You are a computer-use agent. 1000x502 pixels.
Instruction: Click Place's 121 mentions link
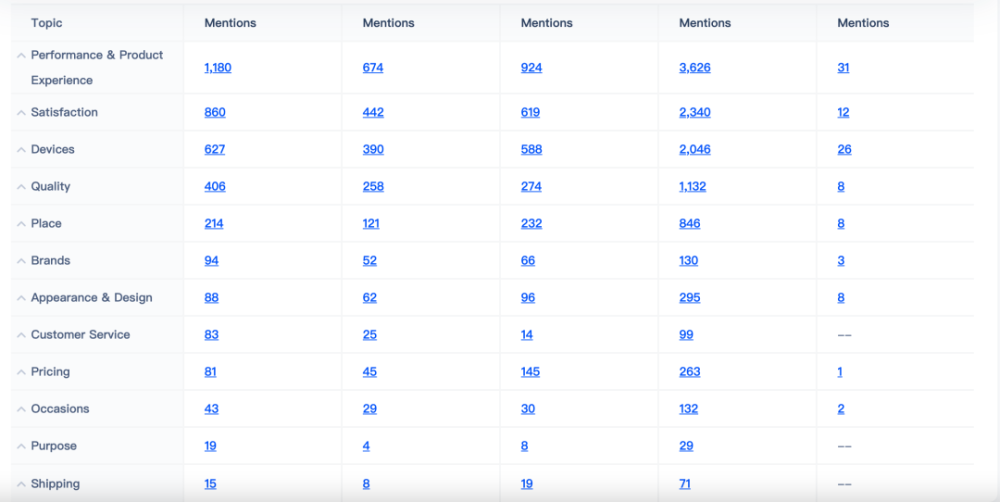tap(371, 223)
